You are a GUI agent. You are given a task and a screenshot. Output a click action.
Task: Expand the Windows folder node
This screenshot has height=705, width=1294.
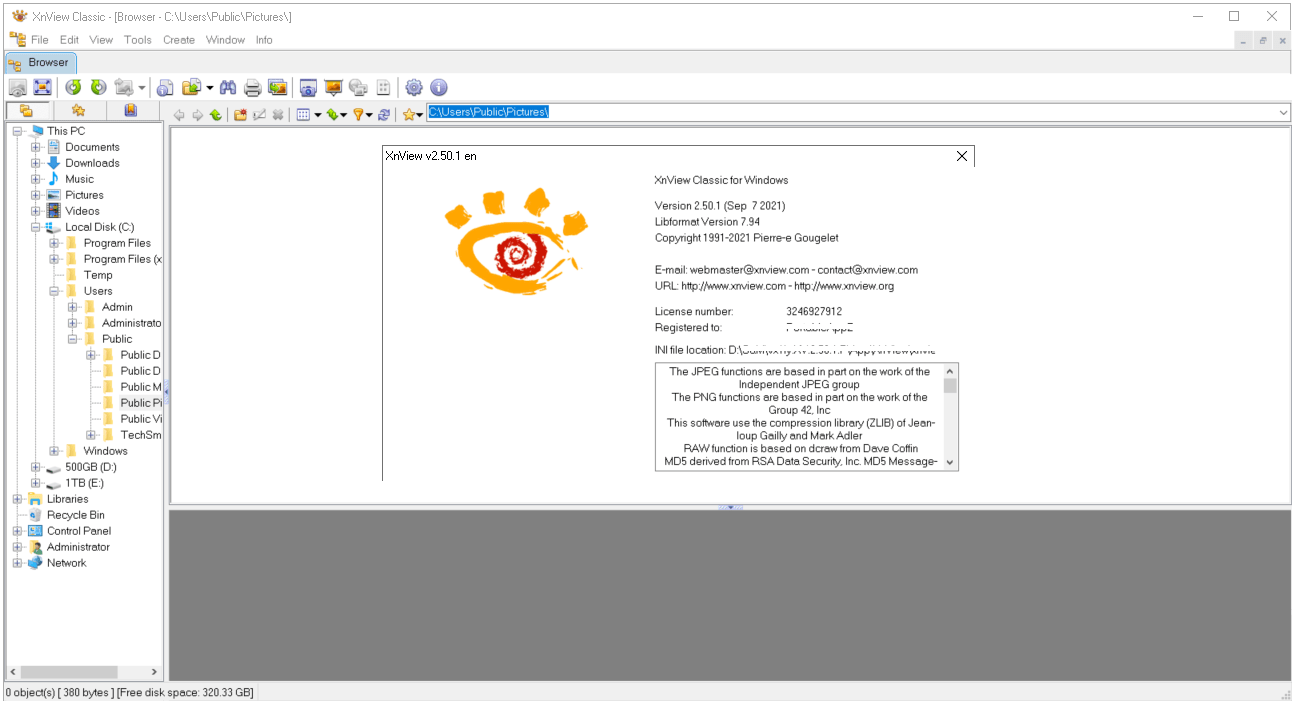(x=54, y=451)
